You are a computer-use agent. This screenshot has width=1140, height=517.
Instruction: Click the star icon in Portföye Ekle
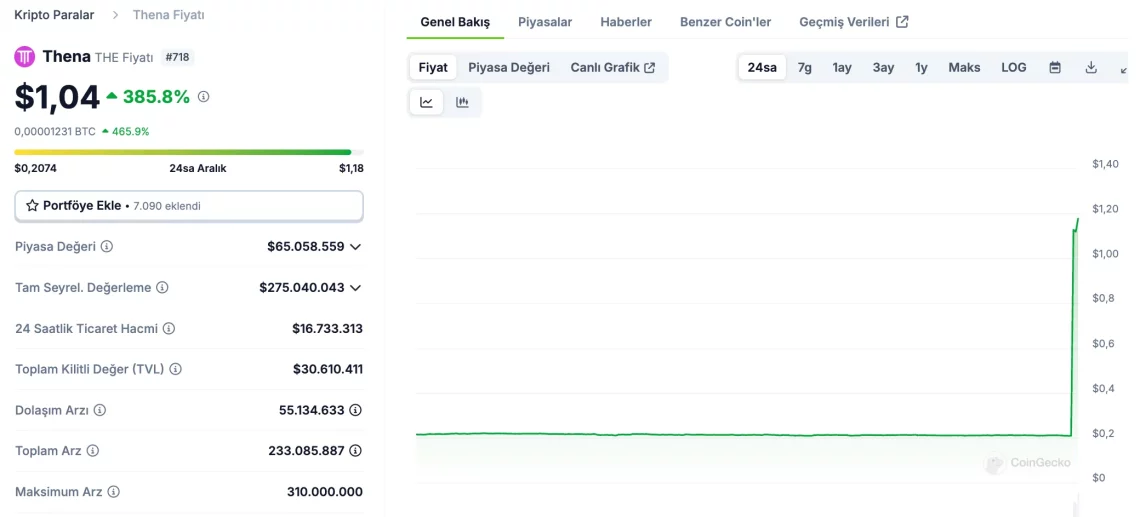pos(32,206)
